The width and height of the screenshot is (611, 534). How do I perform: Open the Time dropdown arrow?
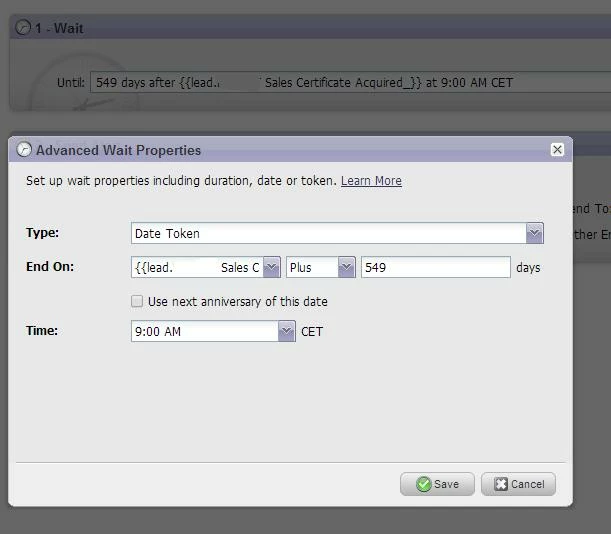[x=287, y=331]
